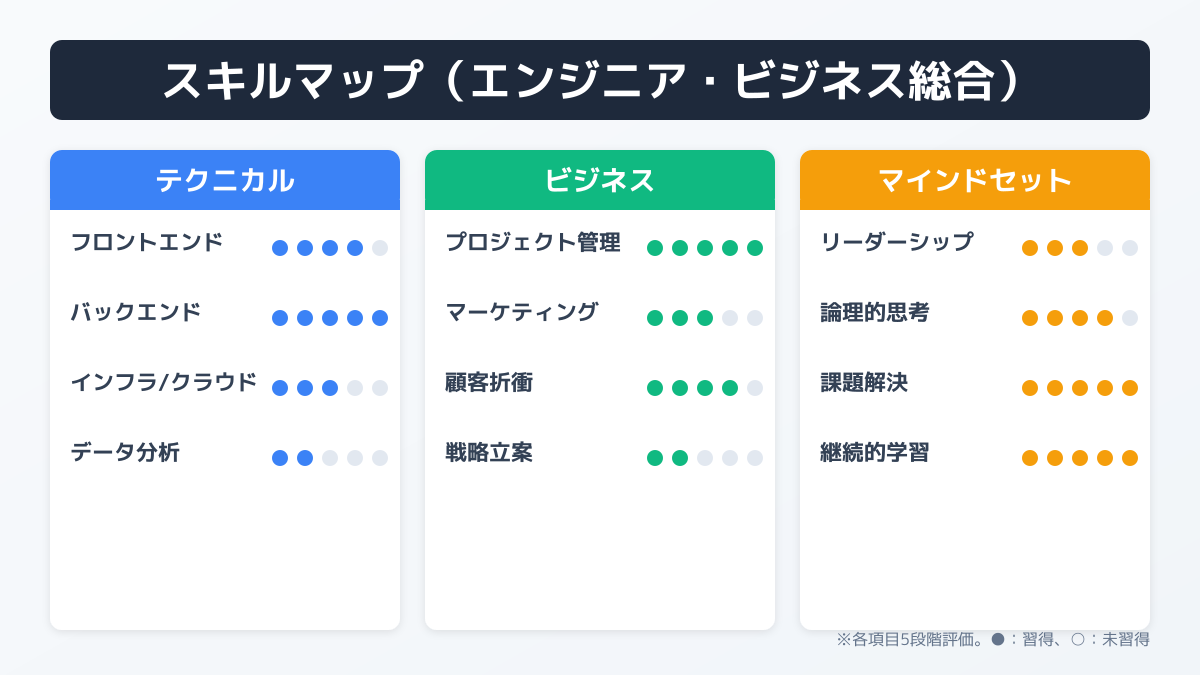This screenshot has width=1200, height=675.
Task: Click the fifth dot in 顧客折衝 row
Action: [755, 388]
